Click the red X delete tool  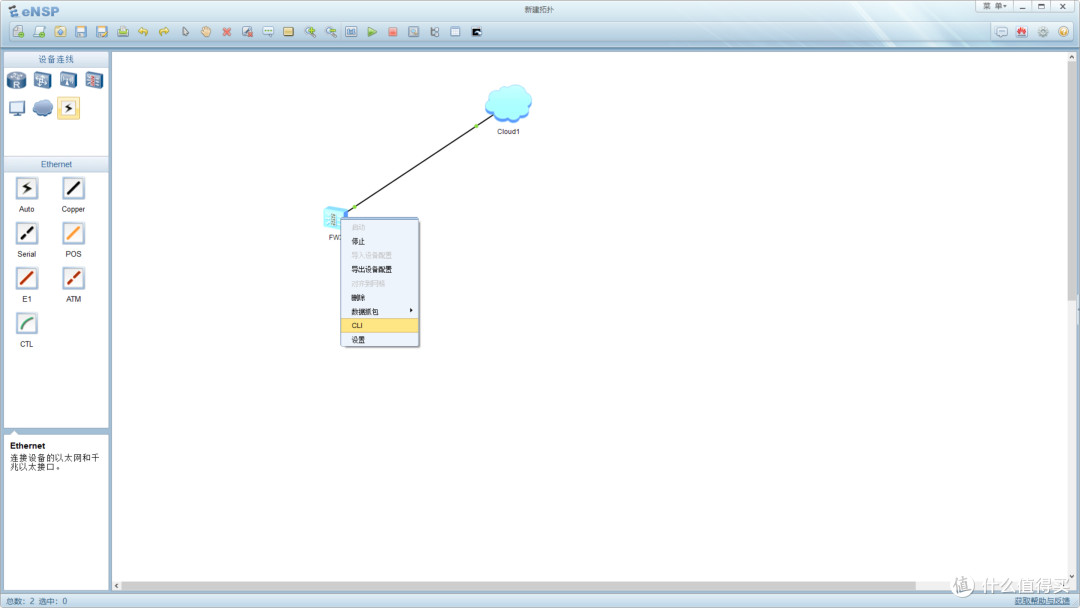tap(227, 32)
